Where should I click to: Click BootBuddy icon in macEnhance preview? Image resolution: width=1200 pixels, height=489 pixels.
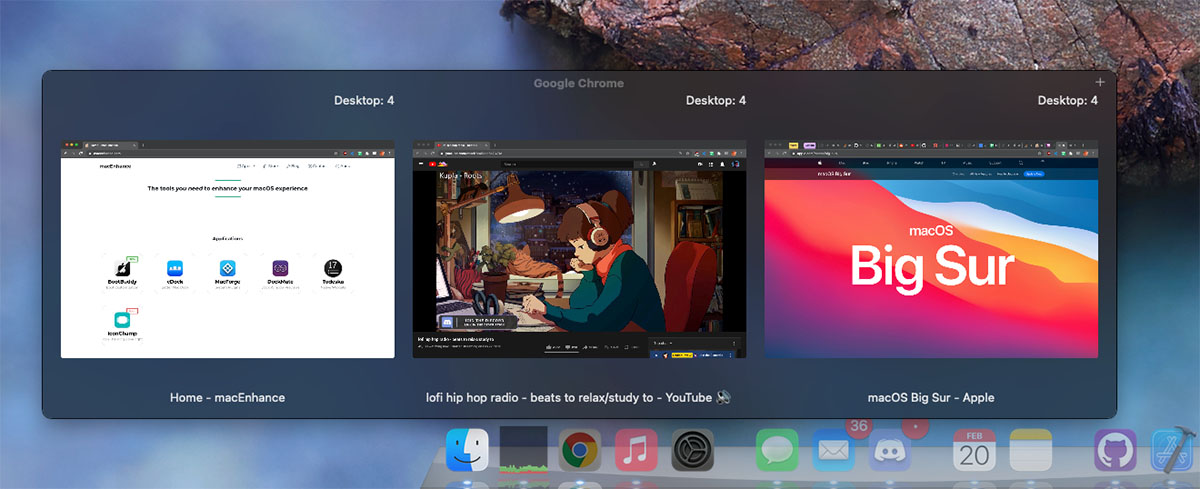[x=122, y=268]
